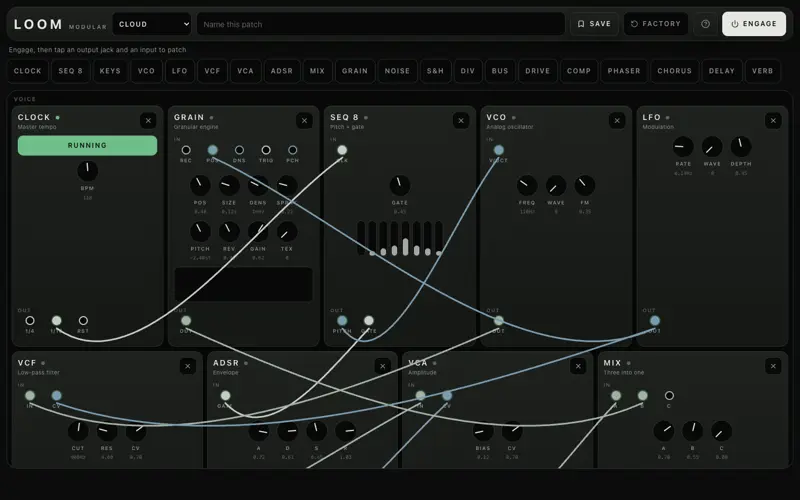Remove the MIX module with its X
Viewport: 800px width, 500px height.
tap(773, 366)
